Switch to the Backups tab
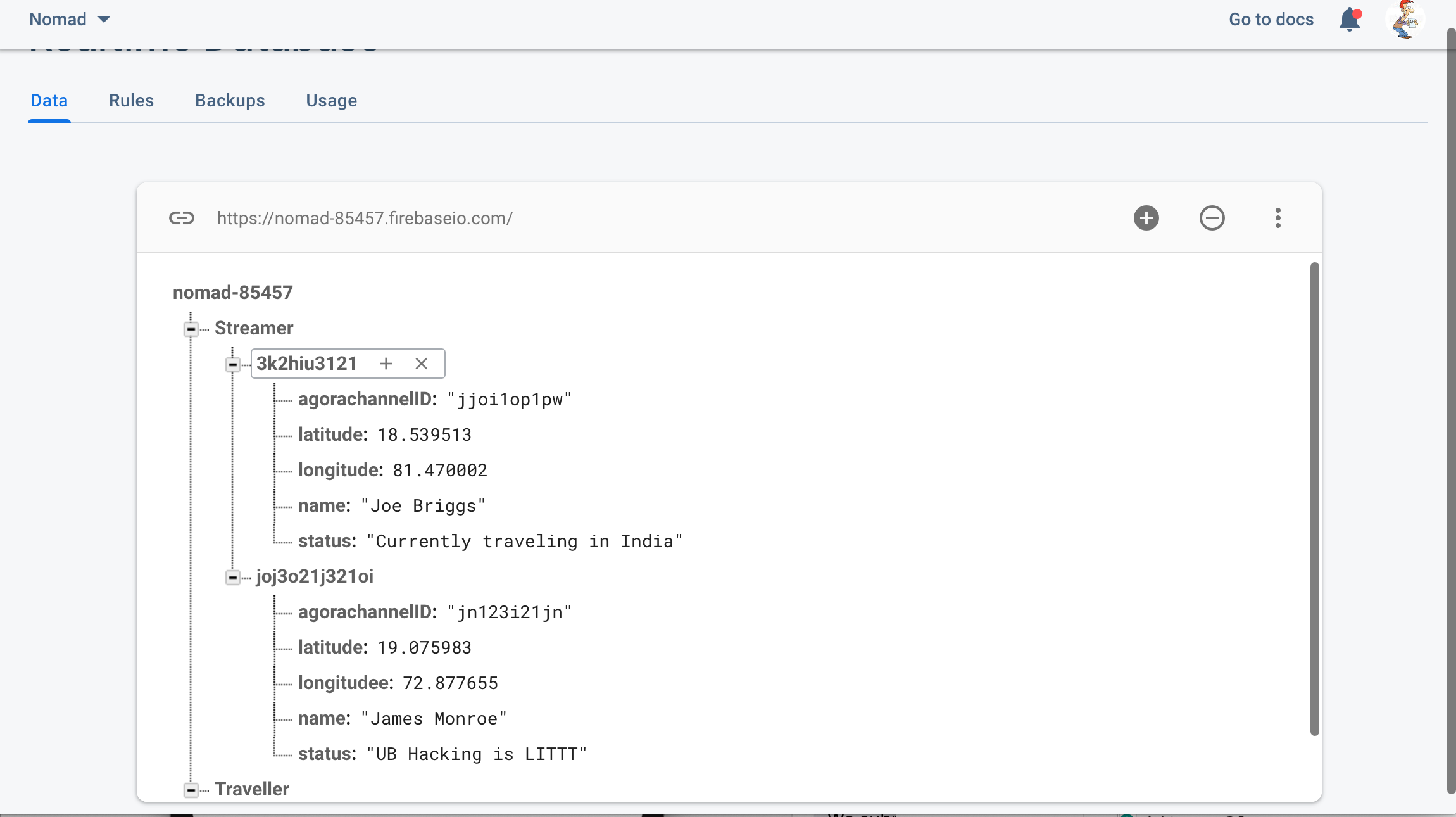Image resolution: width=1456 pixels, height=817 pixels. pos(230,101)
